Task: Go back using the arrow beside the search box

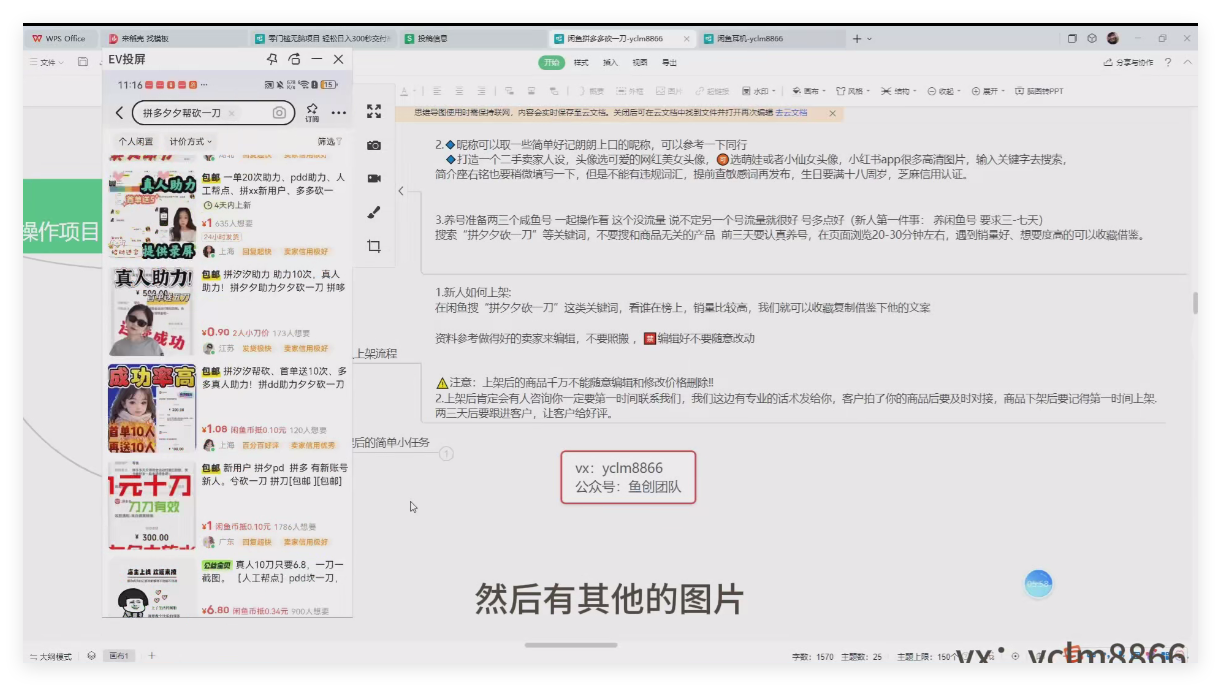Action: [119, 113]
